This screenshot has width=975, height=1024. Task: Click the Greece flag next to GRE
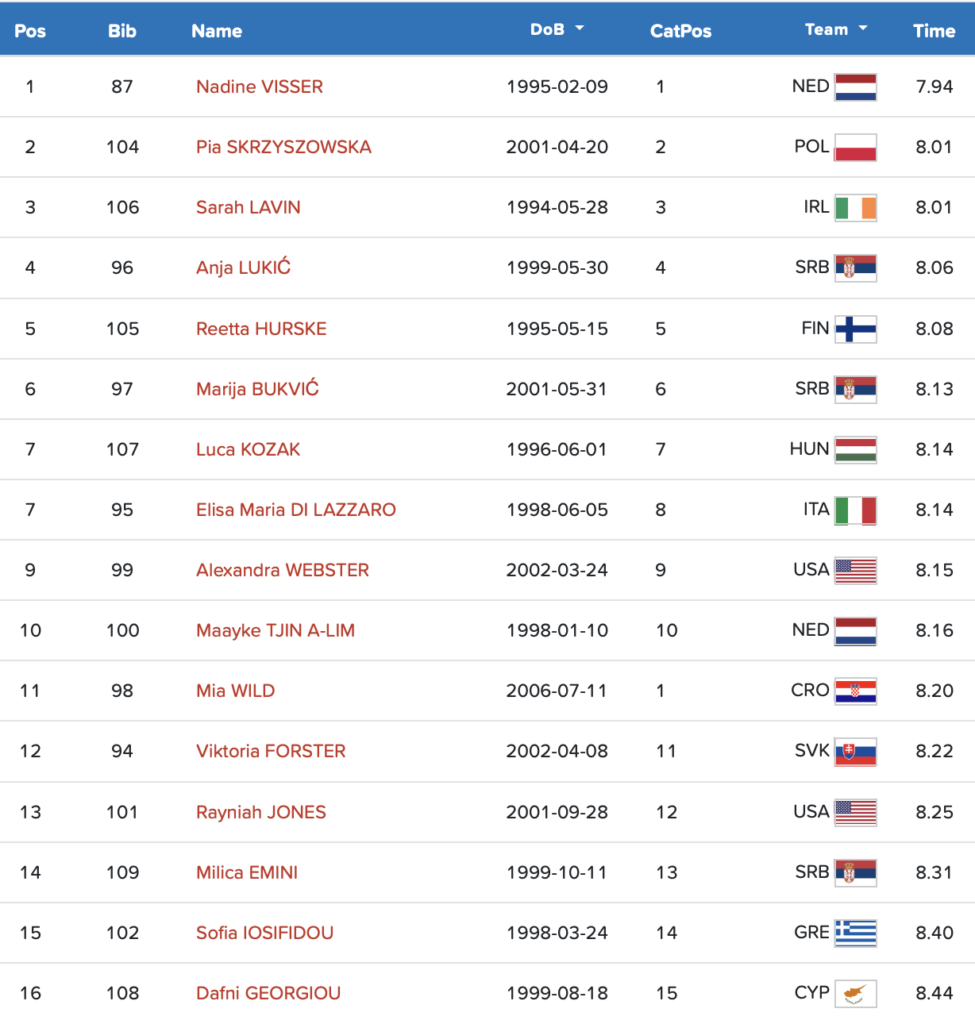(855, 933)
